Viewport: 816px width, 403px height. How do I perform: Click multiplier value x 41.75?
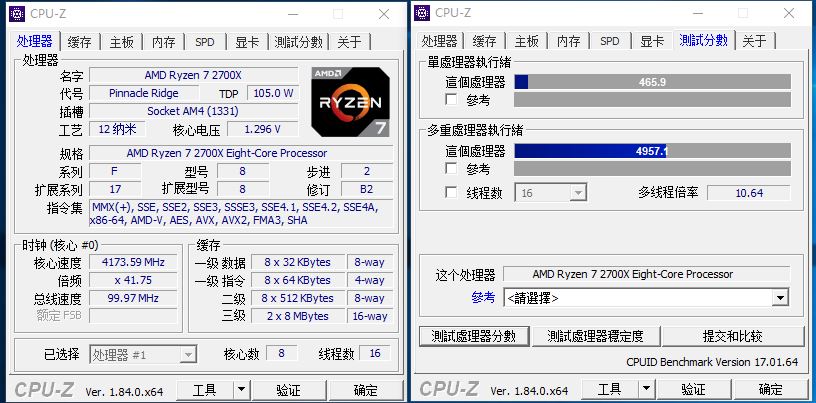point(133,280)
